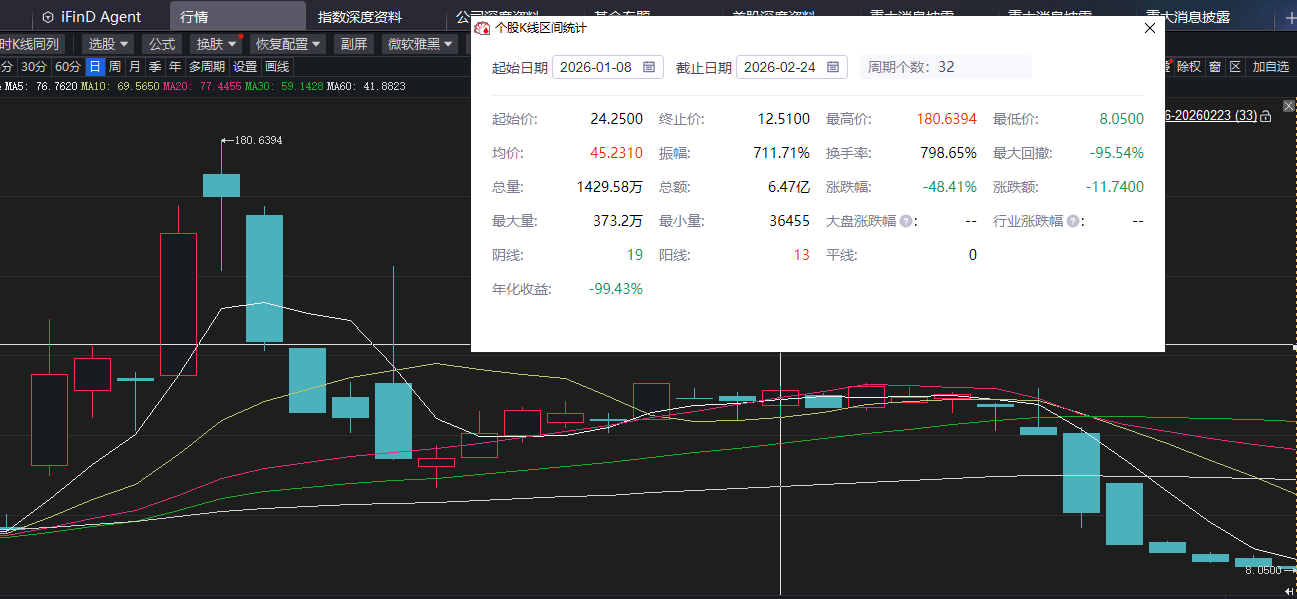The width and height of the screenshot is (1297, 599).
Task: Switch to 指数深度资料 tab
Action: click(360, 17)
